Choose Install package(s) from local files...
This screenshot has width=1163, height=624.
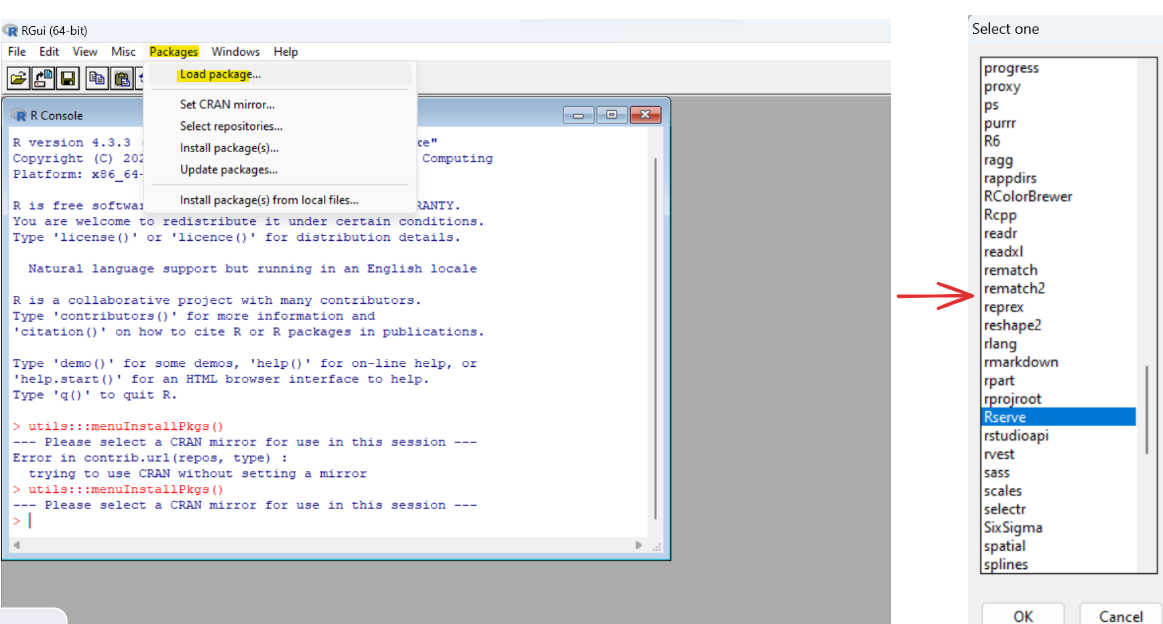click(280, 200)
